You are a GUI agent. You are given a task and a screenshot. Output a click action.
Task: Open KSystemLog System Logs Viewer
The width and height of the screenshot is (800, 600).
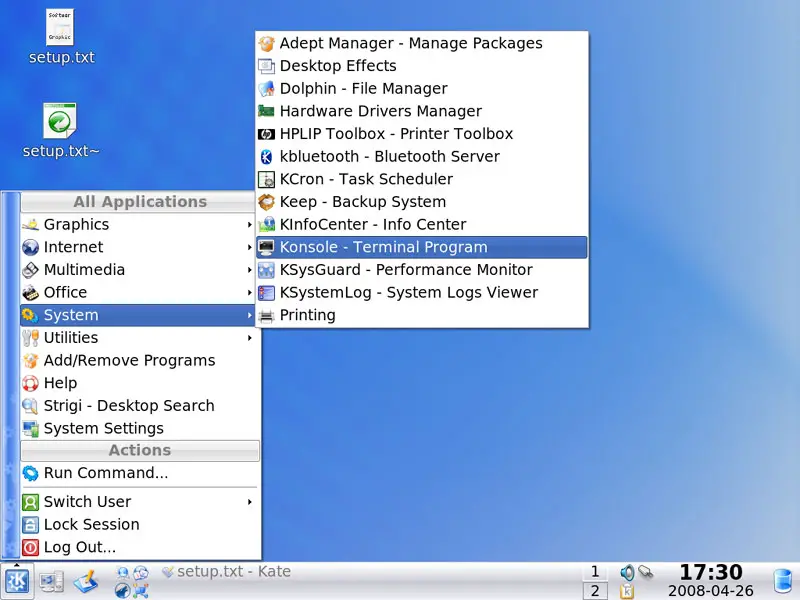coord(421,292)
